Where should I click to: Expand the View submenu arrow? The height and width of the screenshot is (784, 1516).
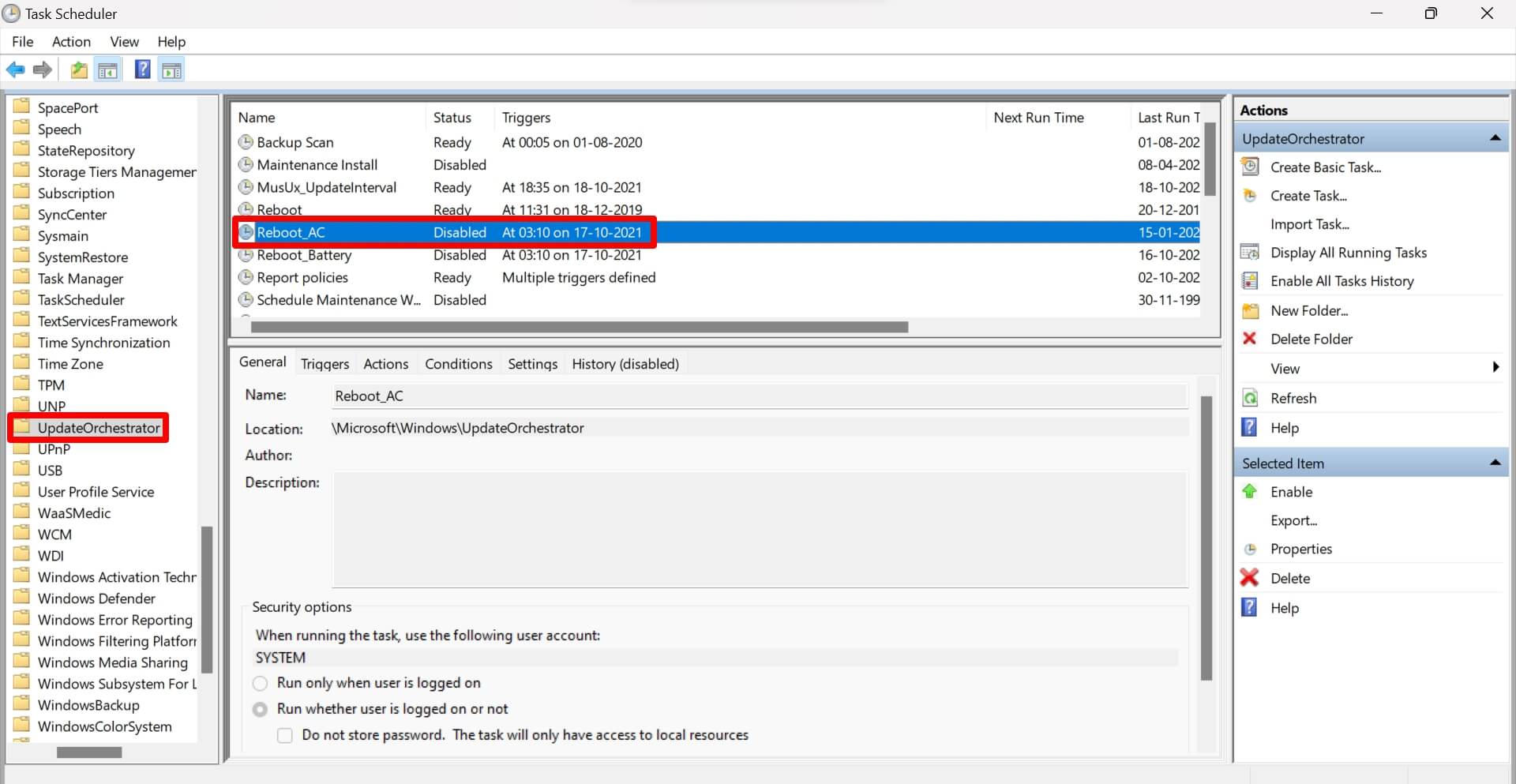[x=1495, y=367]
